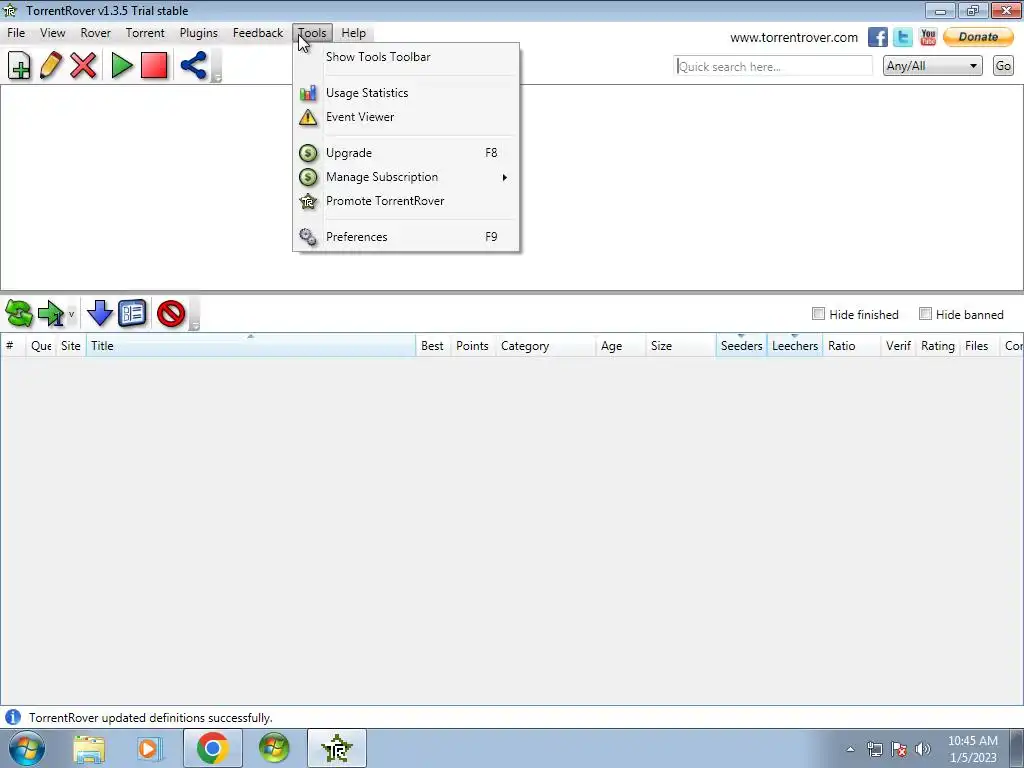1024x768 pixels.
Task: Choose Upgrade in the Tools menu
Action: [406, 153]
